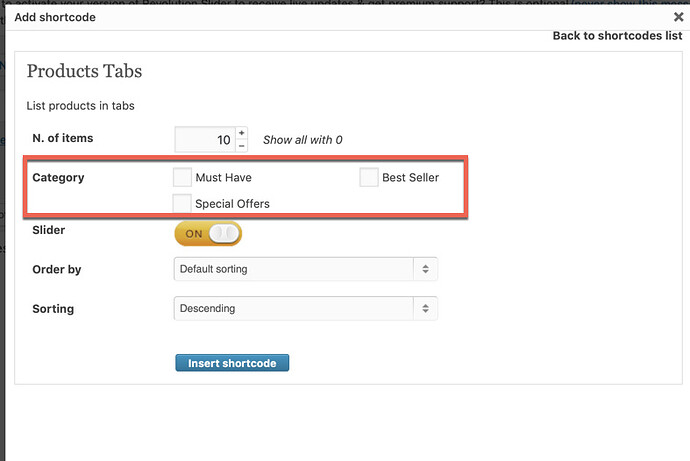Decrease N. of items with minus arrow
Viewport: 690px width, 461px height.
242,146
